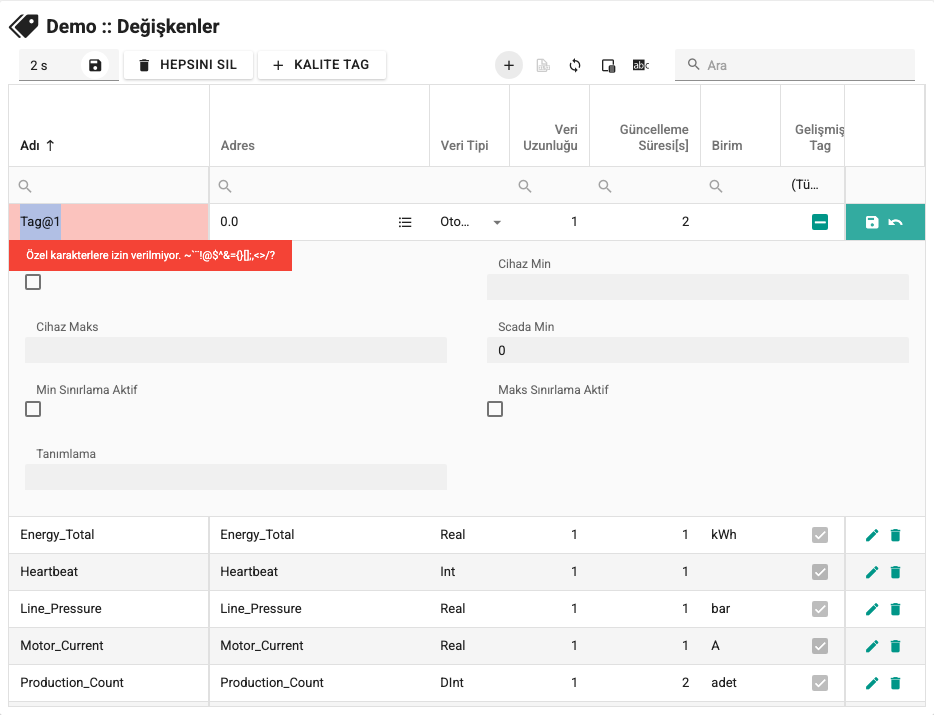Delete the Energy_Total row
The image size is (934, 715).
coord(895,535)
